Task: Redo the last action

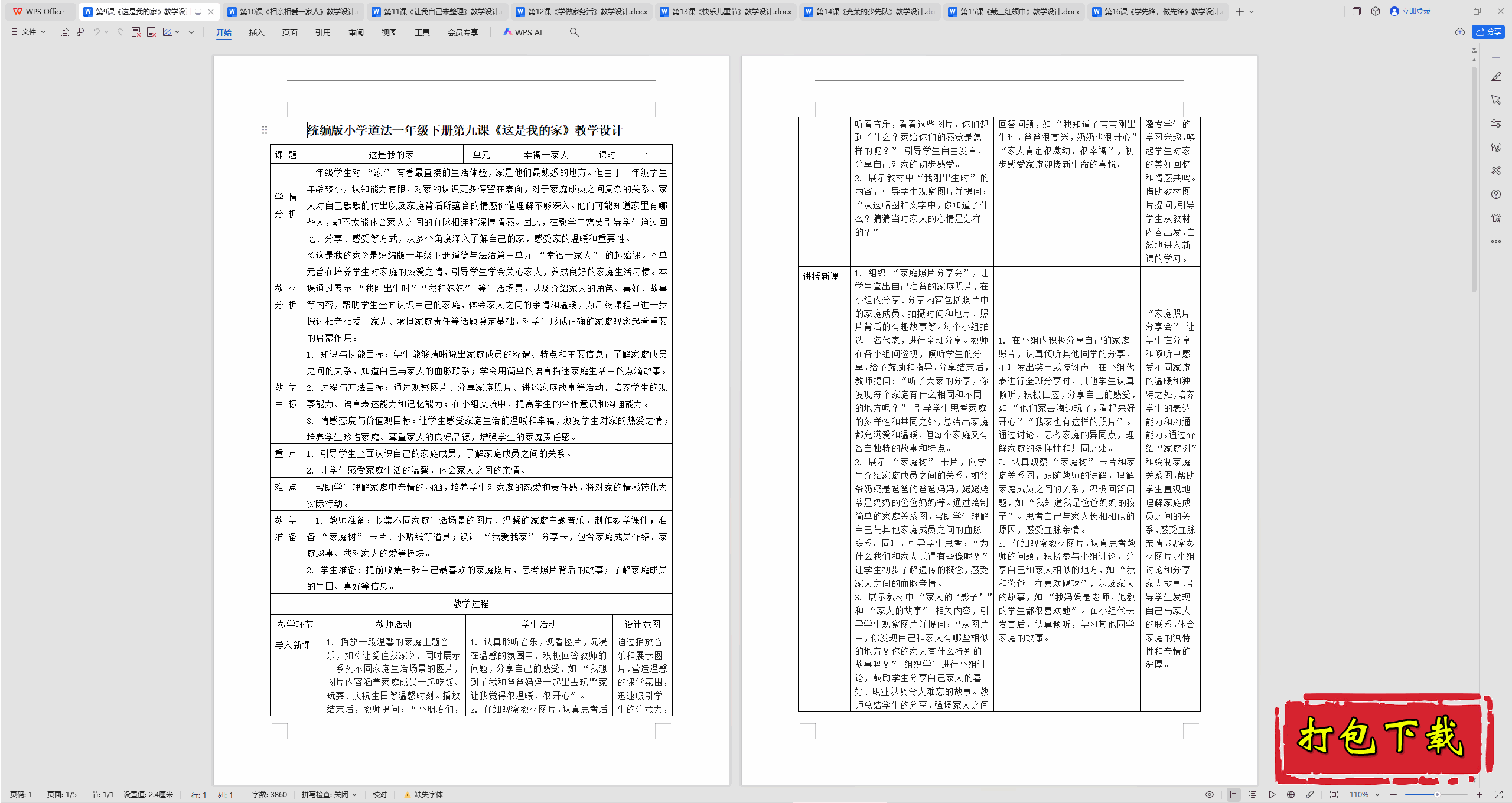Action: 120,32
